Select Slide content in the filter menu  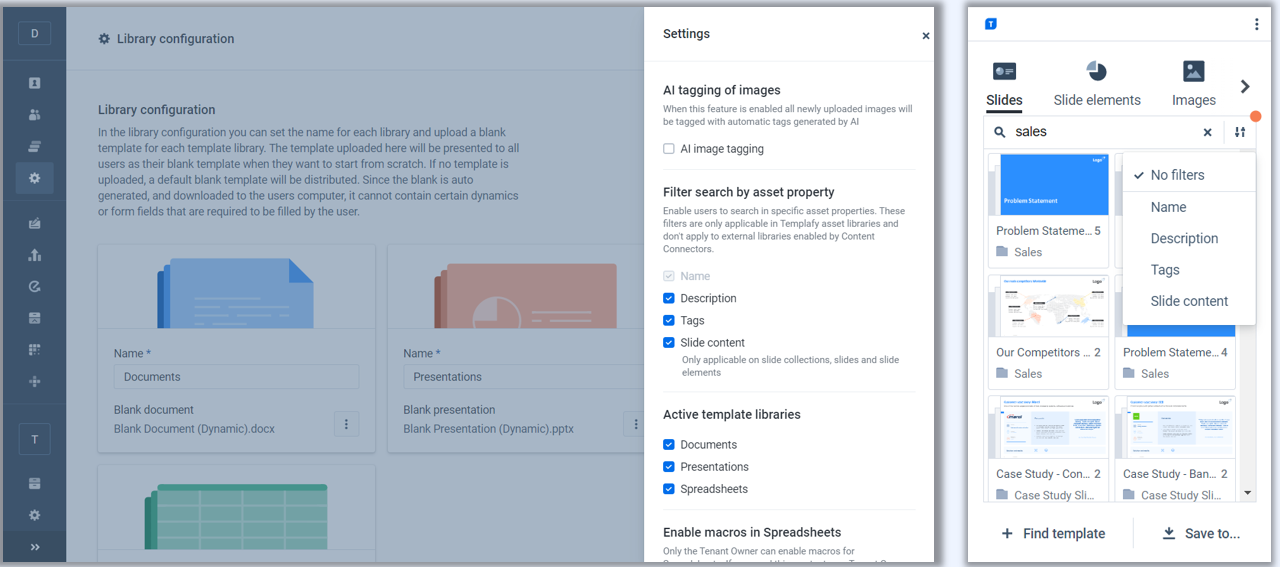tap(1189, 301)
